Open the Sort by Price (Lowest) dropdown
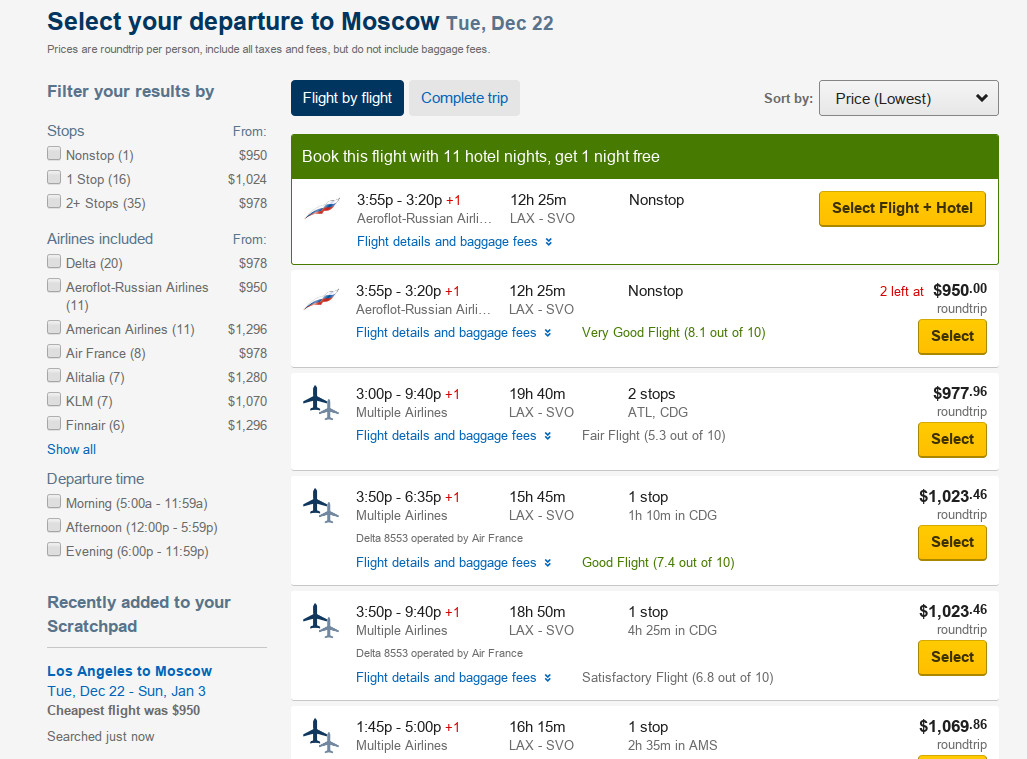 coord(908,98)
